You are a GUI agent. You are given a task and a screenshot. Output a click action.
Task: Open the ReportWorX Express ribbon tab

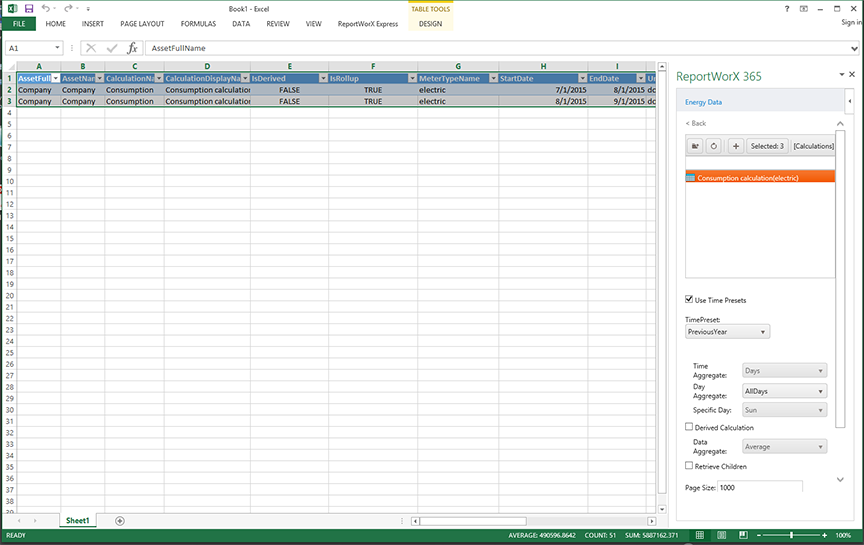click(367, 23)
